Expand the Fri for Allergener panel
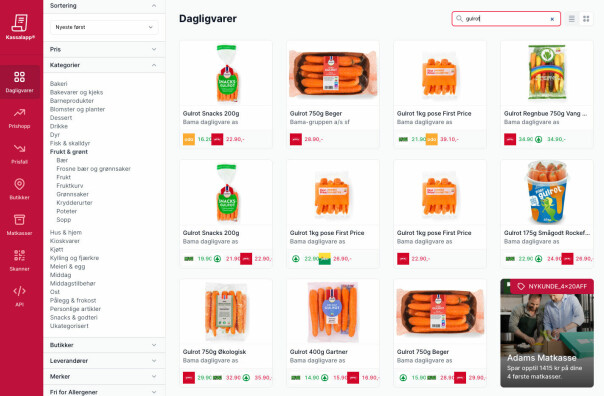604x396 pixels. pos(104,392)
